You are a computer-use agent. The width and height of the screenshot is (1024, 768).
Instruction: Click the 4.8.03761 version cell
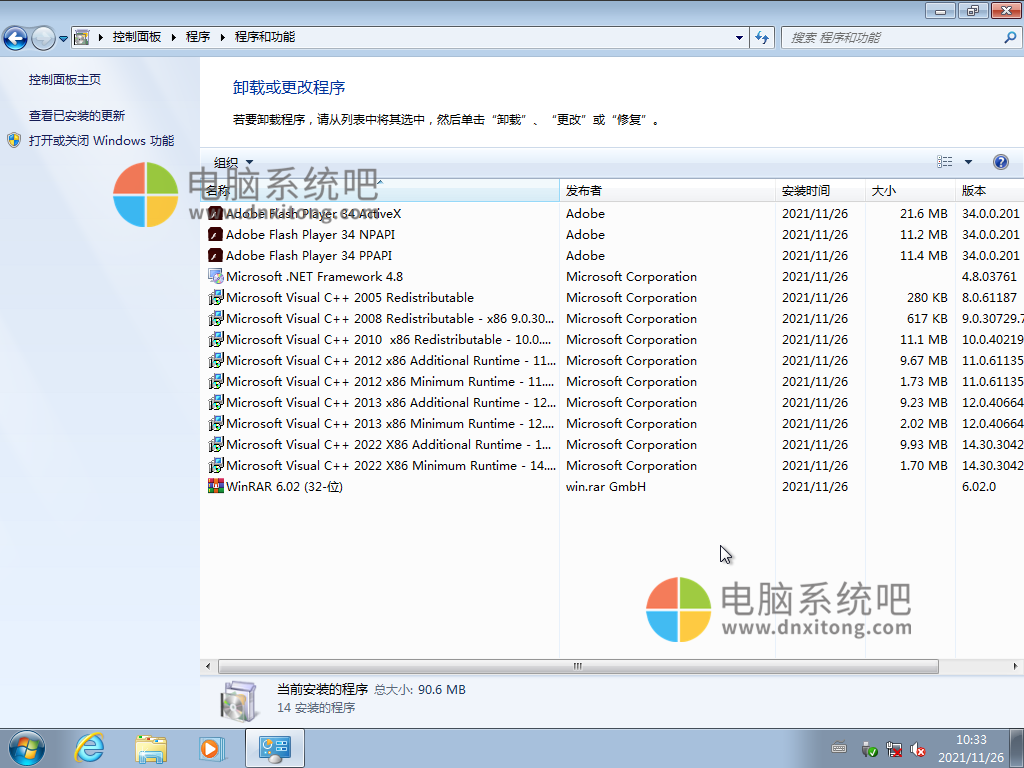[x=989, y=276]
